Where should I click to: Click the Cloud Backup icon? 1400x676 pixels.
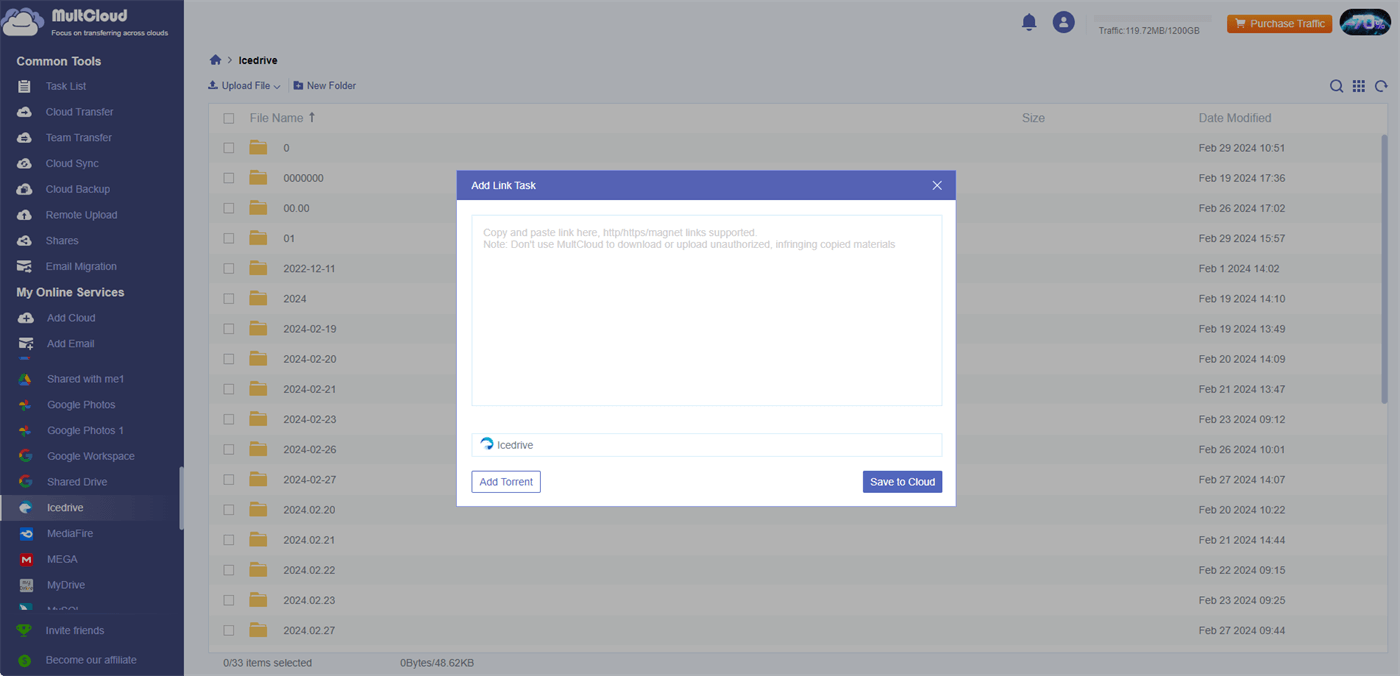coord(25,189)
